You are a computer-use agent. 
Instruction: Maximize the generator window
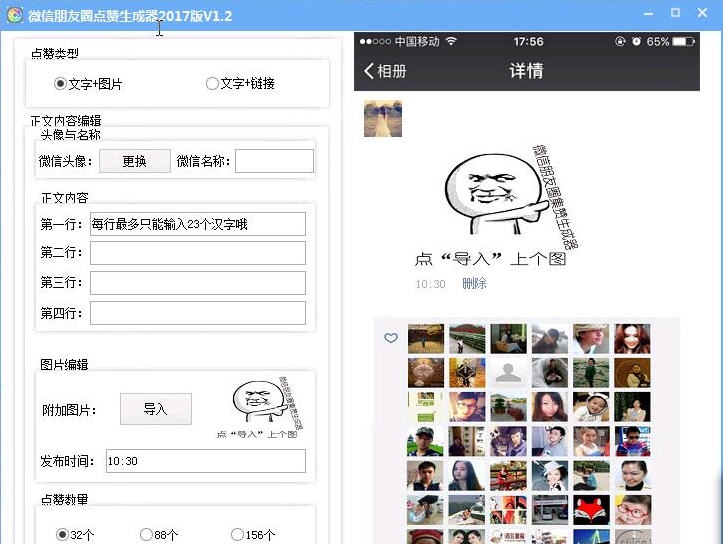pyautogui.click(x=675, y=13)
